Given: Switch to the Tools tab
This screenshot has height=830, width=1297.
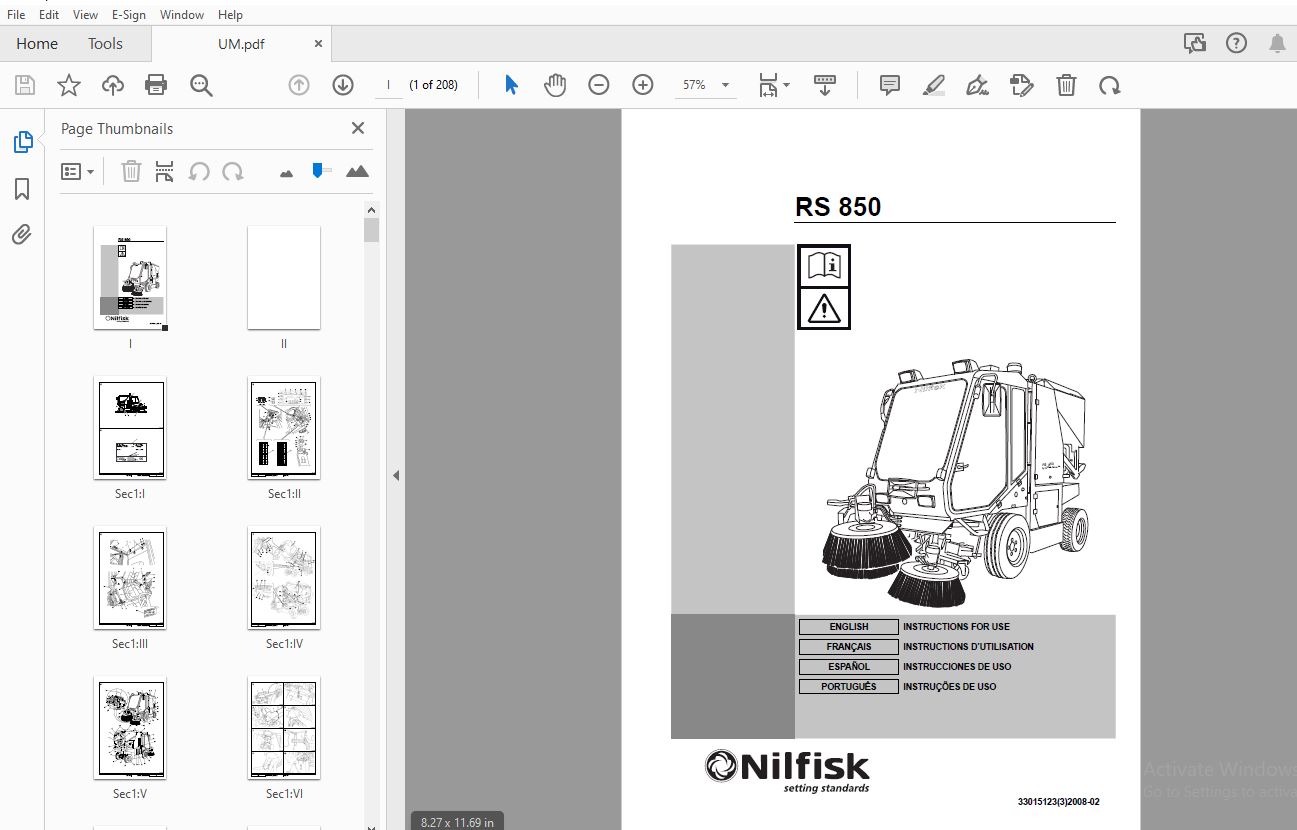Looking at the screenshot, I should tap(105, 43).
